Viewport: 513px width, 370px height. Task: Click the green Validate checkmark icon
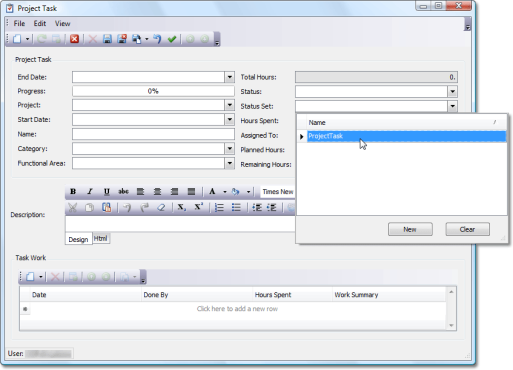172,39
